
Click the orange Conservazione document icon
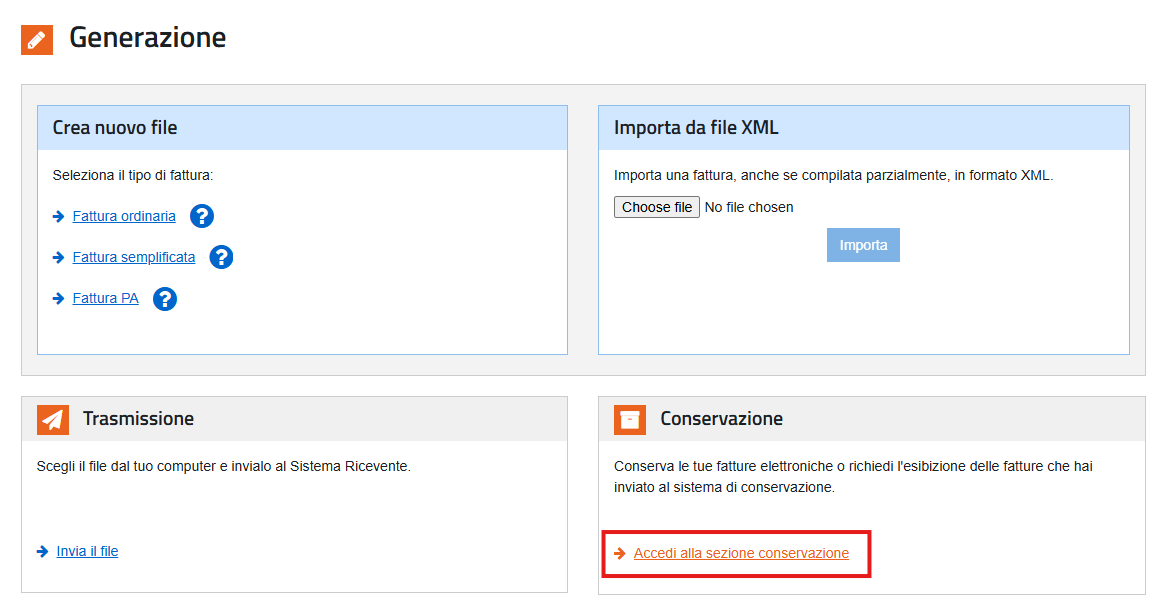629,418
